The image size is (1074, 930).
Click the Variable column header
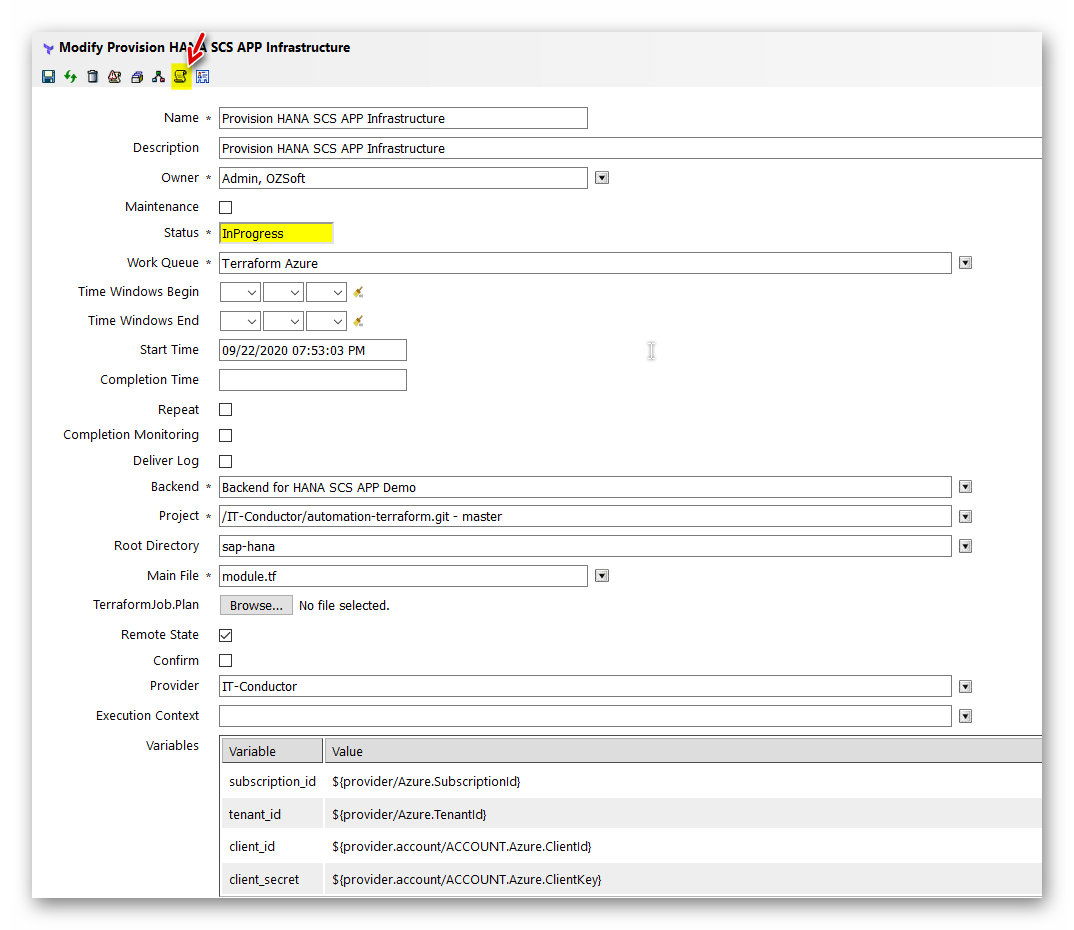point(272,751)
